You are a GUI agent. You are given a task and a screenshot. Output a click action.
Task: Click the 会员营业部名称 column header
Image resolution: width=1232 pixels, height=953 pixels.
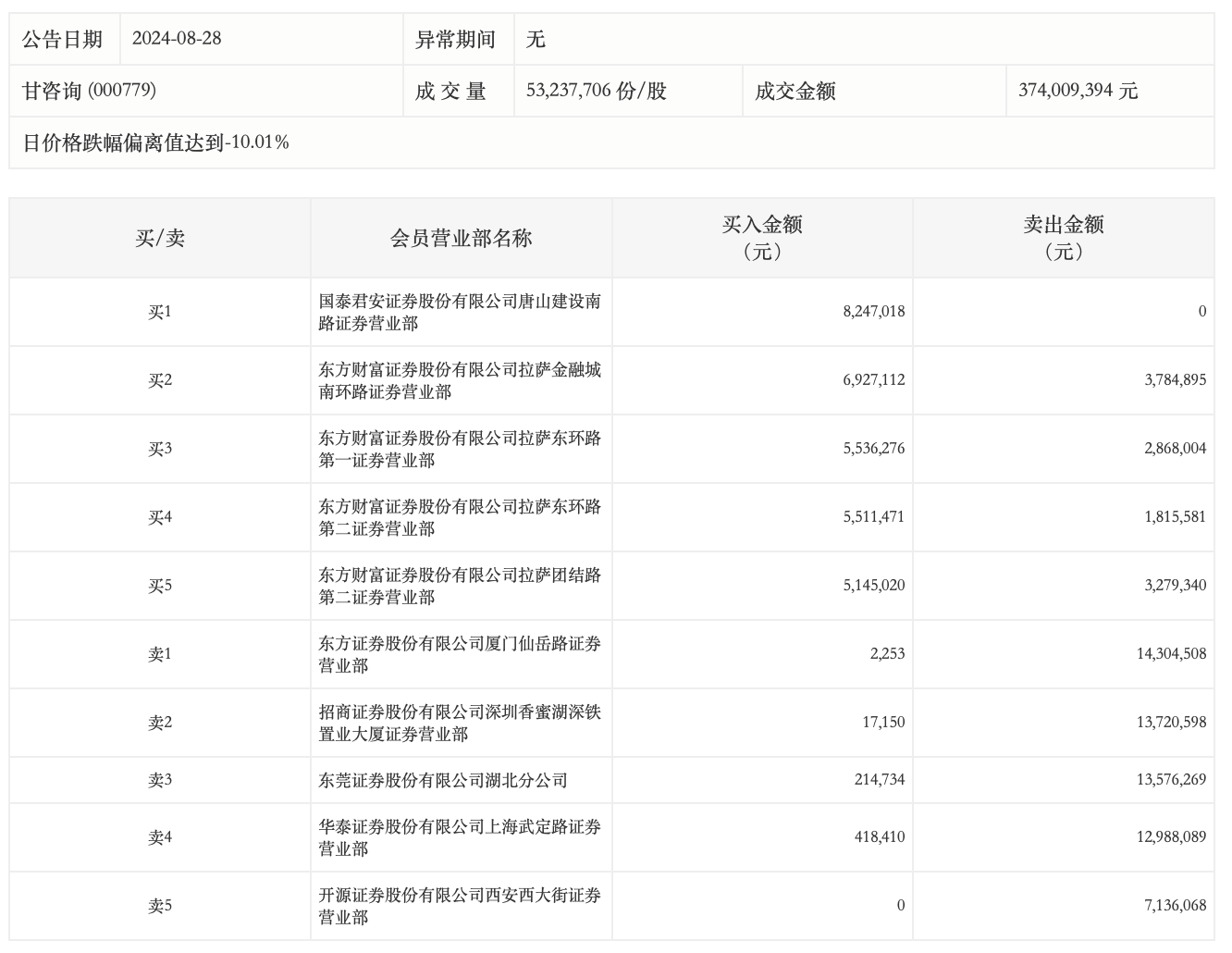pos(461,239)
